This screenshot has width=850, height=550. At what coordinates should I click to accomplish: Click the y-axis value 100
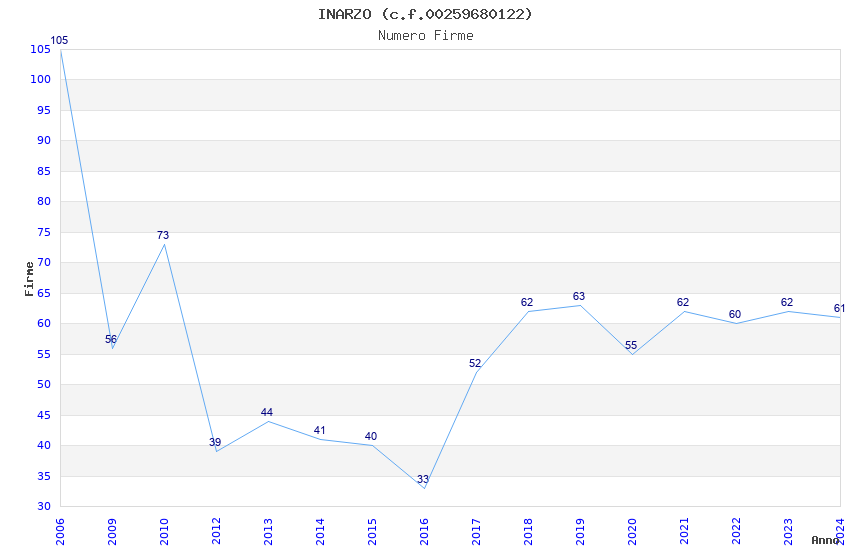click(40, 79)
